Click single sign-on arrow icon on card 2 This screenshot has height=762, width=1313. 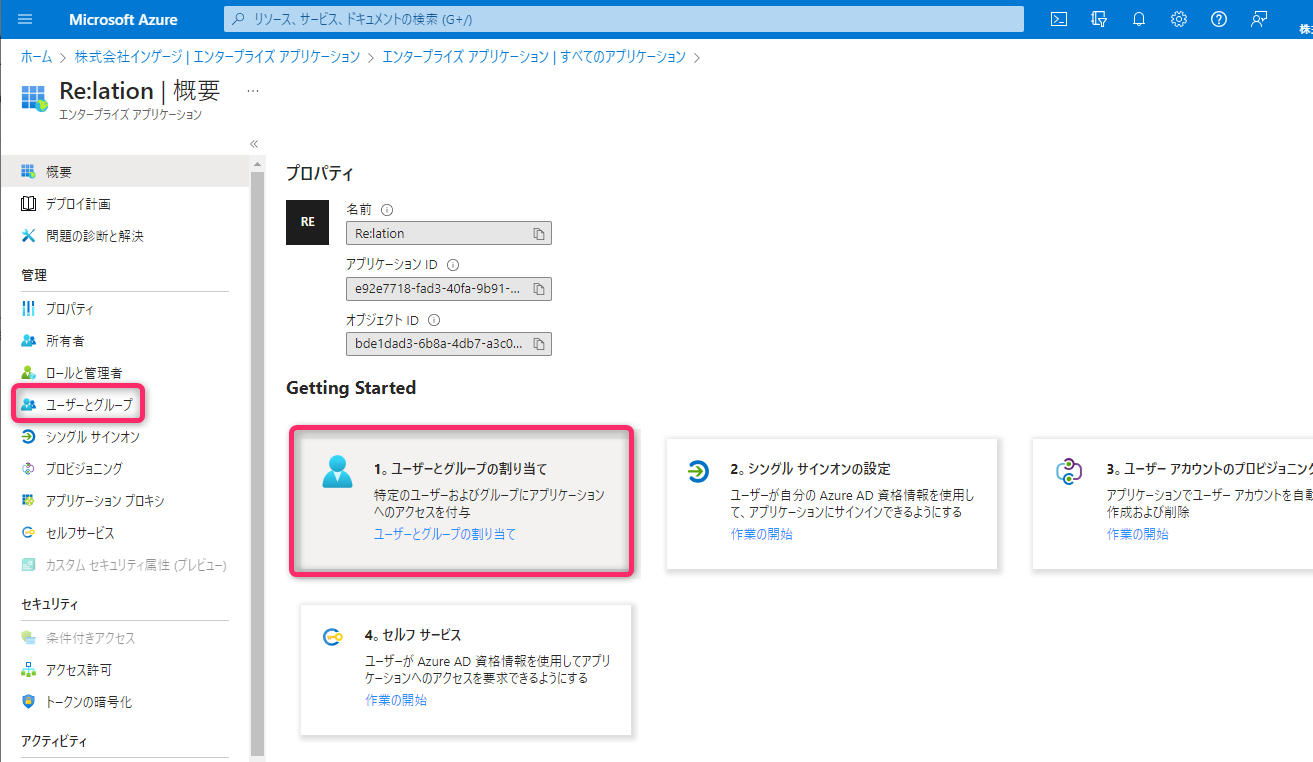point(698,471)
